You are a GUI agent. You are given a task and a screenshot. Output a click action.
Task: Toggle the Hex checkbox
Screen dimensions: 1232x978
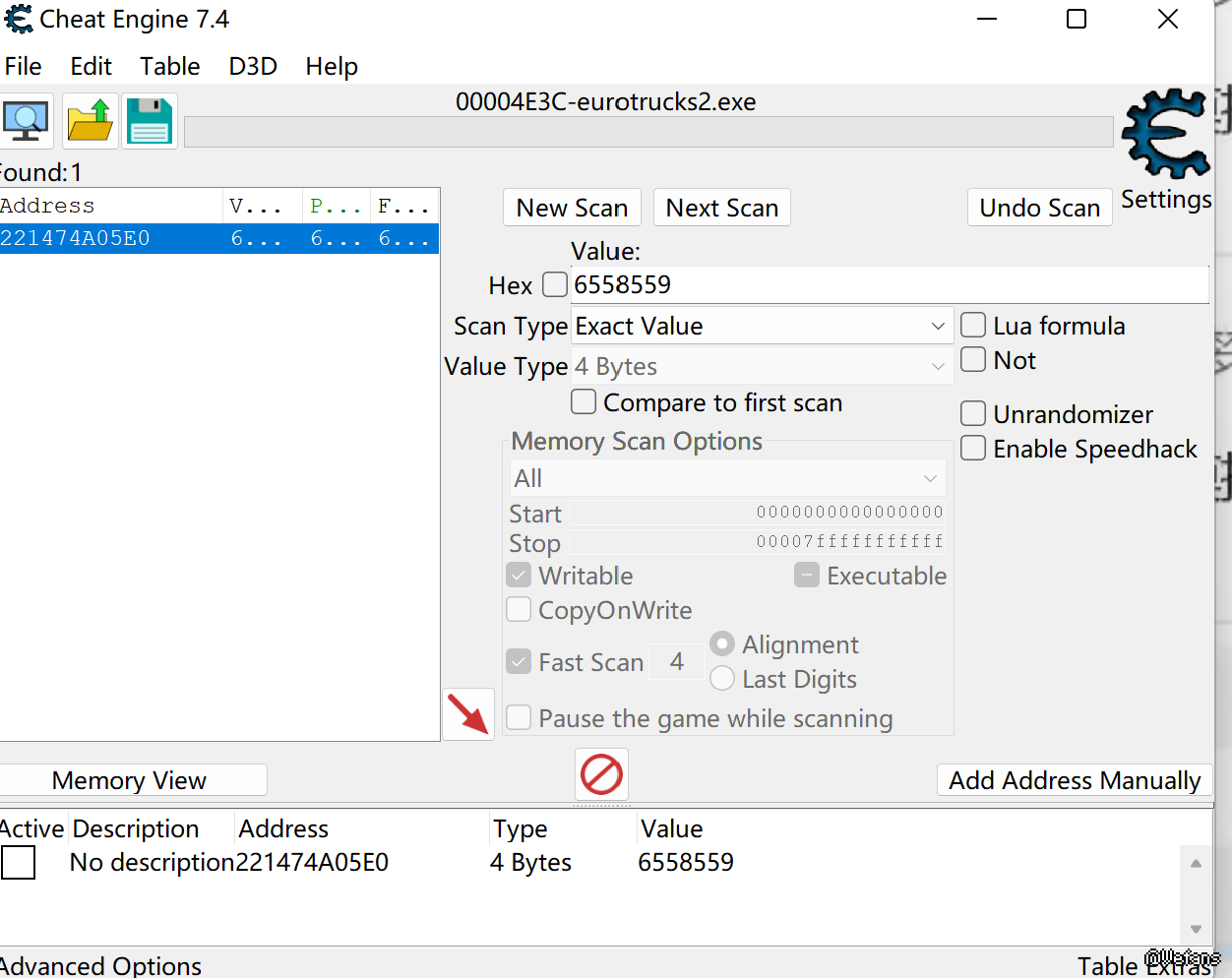555,284
